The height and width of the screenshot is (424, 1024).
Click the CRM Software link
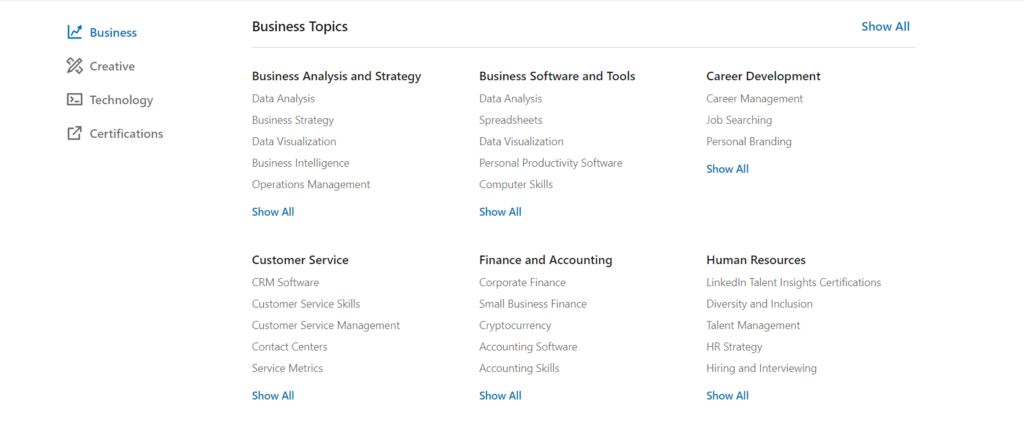(x=285, y=283)
